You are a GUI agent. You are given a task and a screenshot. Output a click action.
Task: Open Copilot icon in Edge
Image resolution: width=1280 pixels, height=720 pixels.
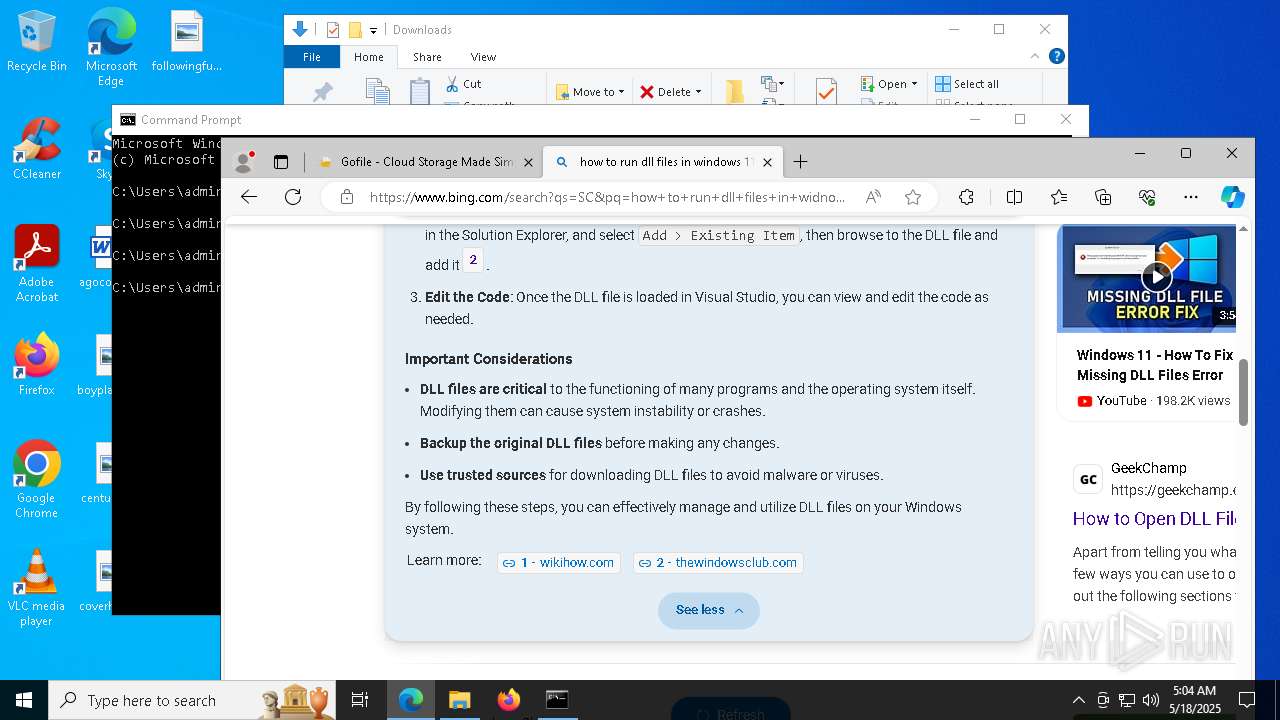[1233, 197]
